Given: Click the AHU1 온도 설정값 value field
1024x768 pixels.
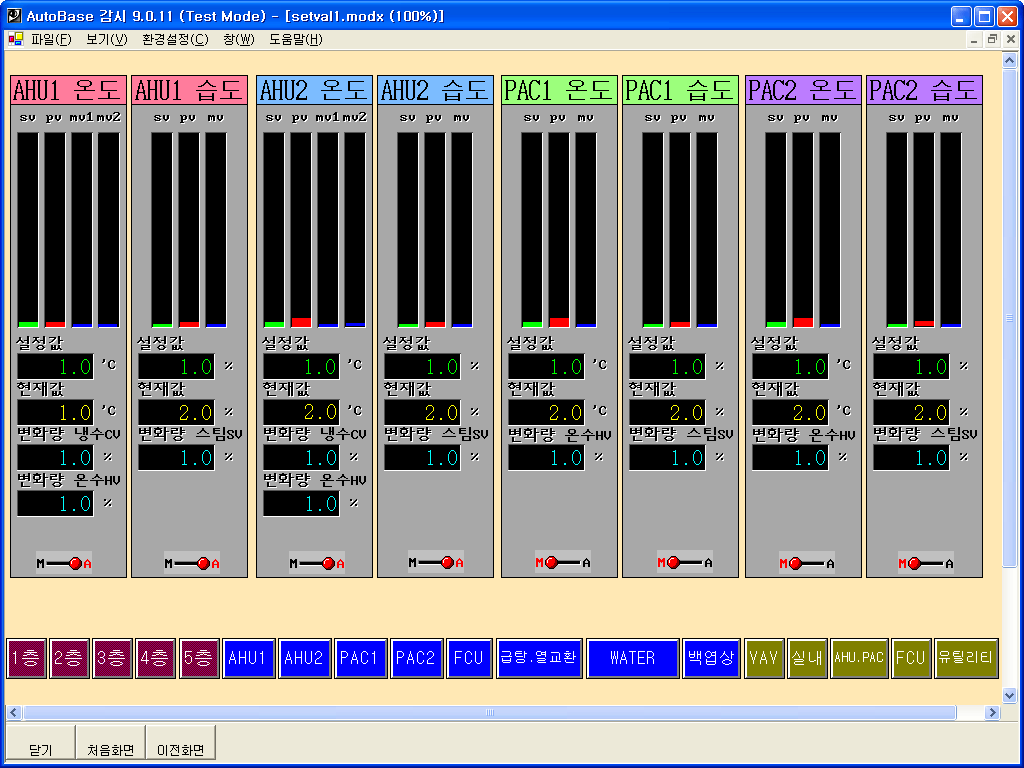Looking at the screenshot, I should click(x=55, y=366).
